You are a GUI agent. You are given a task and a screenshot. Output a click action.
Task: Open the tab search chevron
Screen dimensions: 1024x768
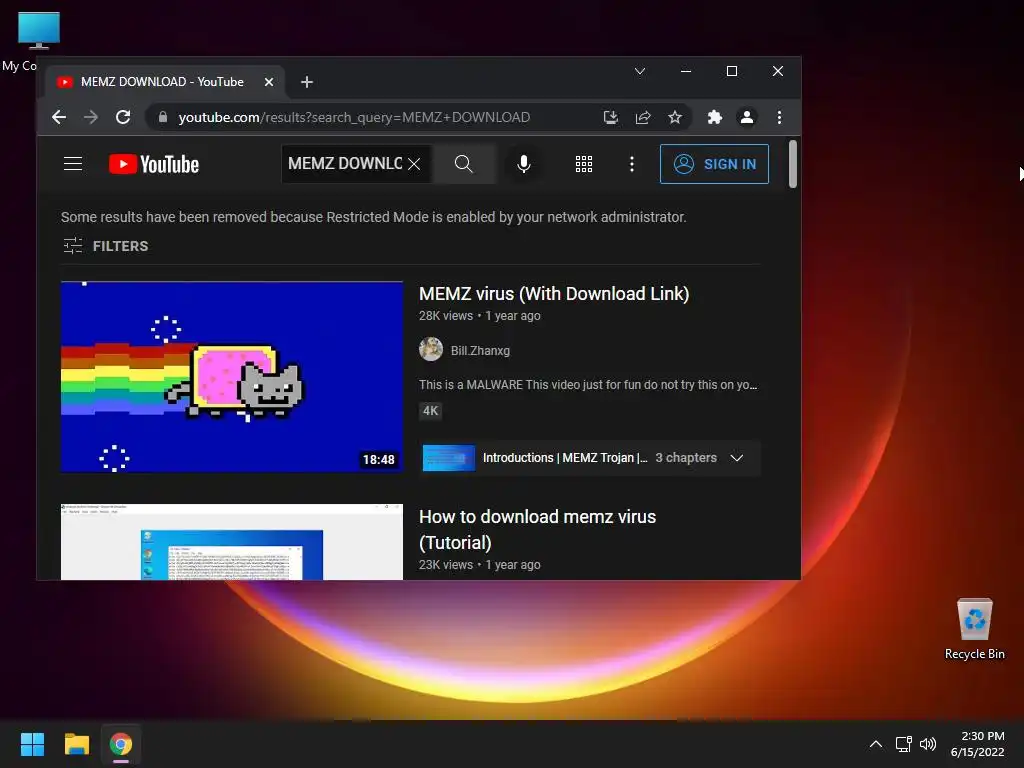640,71
